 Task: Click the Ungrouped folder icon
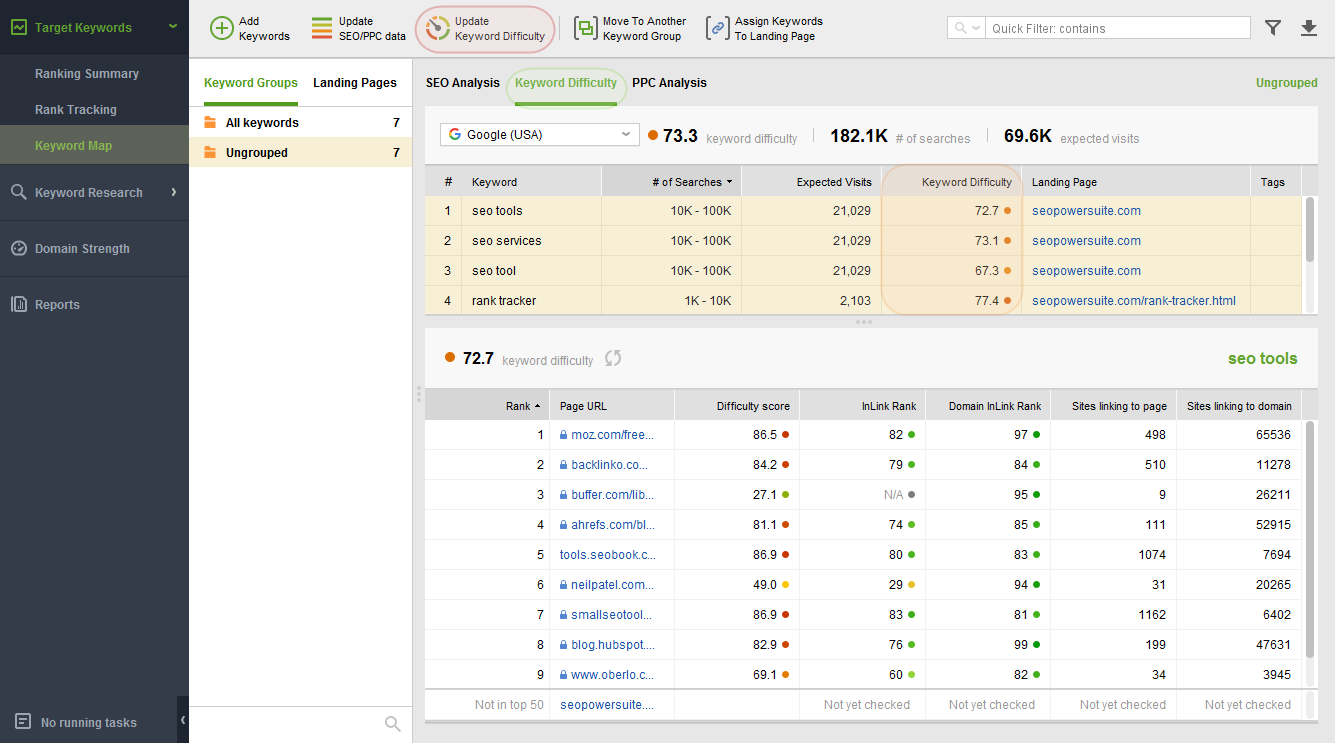pos(210,152)
